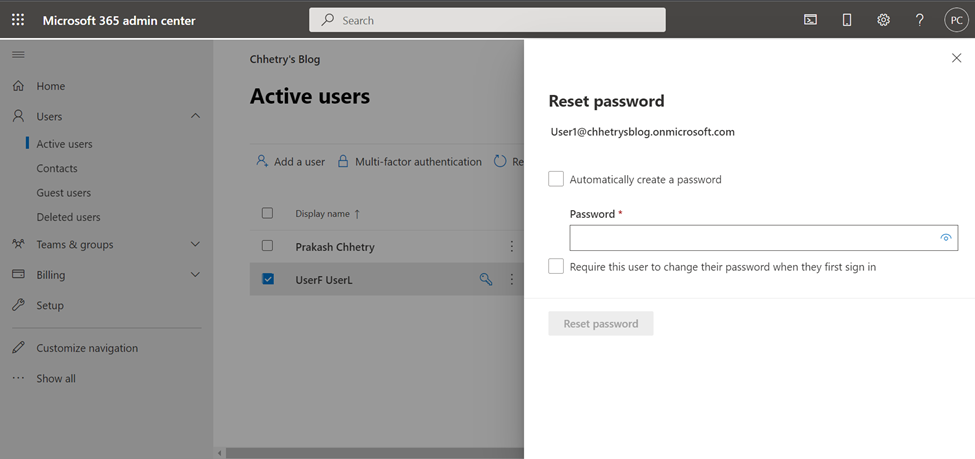
Task: Open Contacts in navigation
Action: (57, 168)
